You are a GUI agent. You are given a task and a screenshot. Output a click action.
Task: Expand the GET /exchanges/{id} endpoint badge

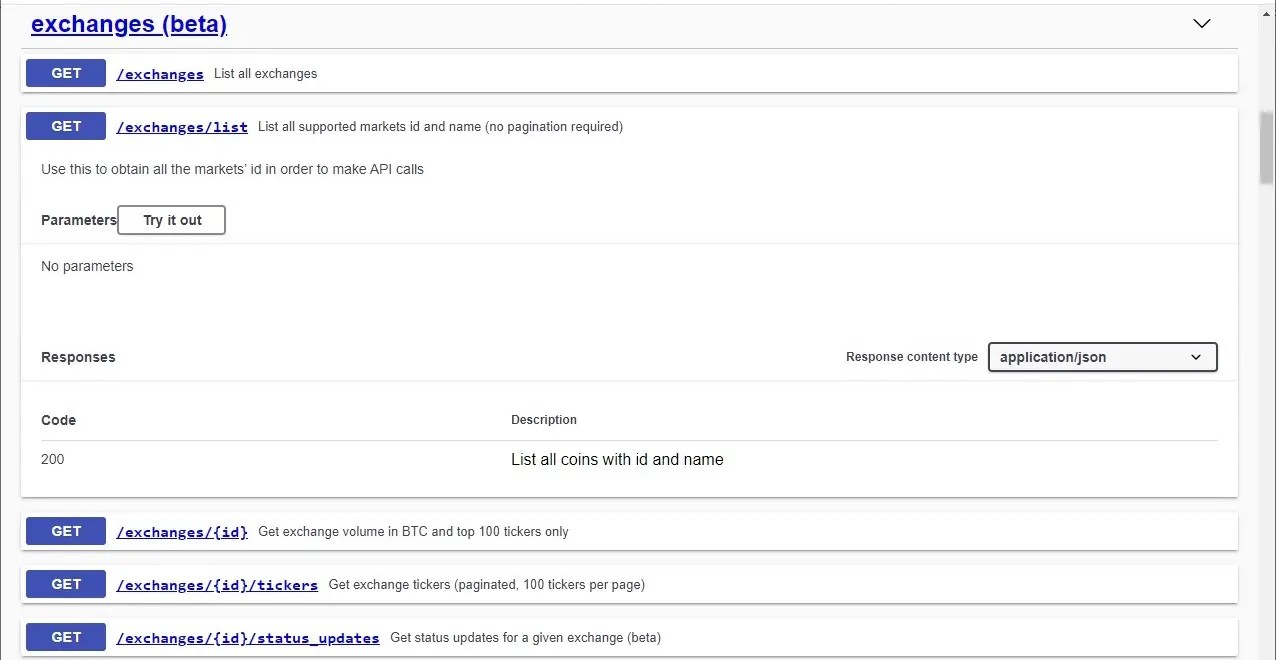(x=66, y=531)
